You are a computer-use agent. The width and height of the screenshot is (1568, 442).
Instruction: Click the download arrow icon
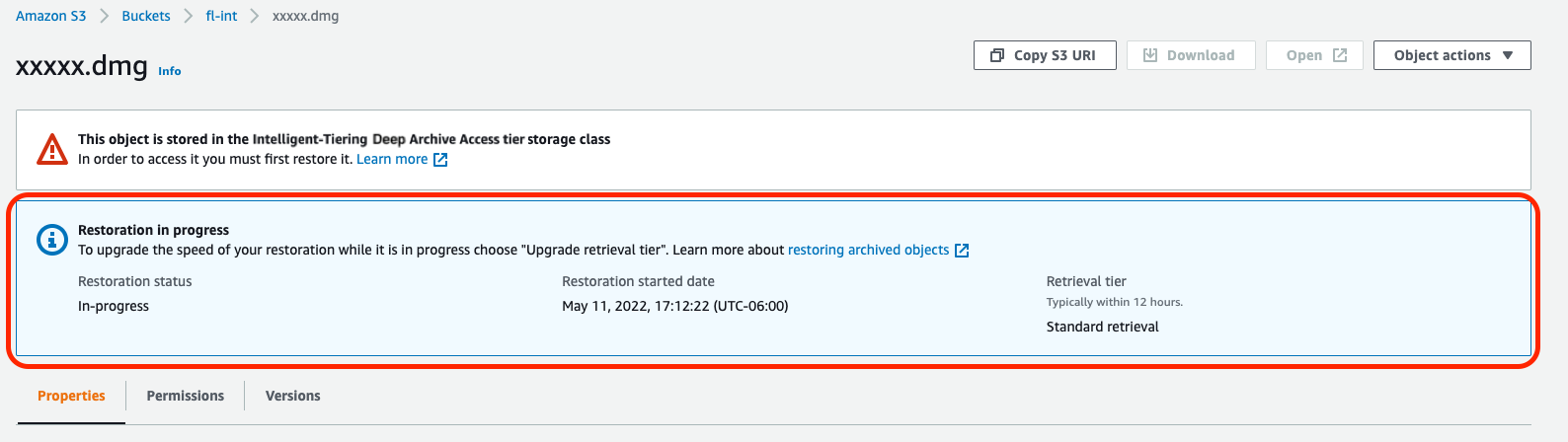coord(1150,55)
